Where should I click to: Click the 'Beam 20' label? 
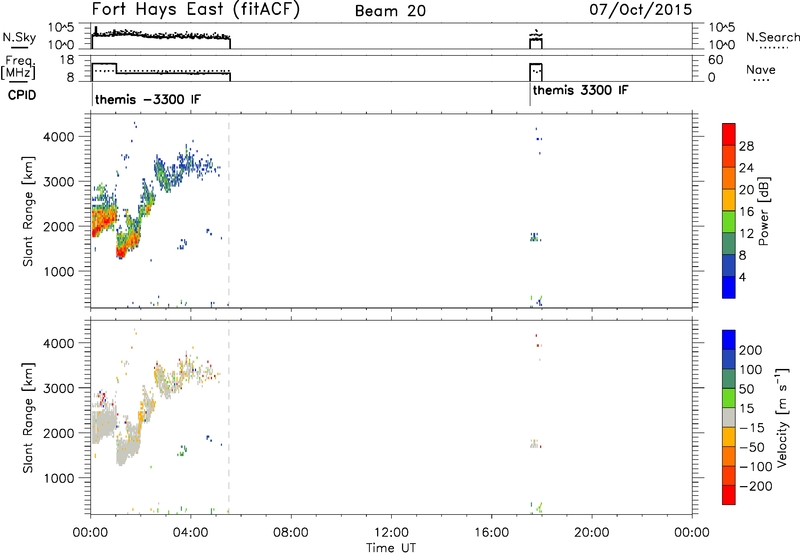(390, 11)
